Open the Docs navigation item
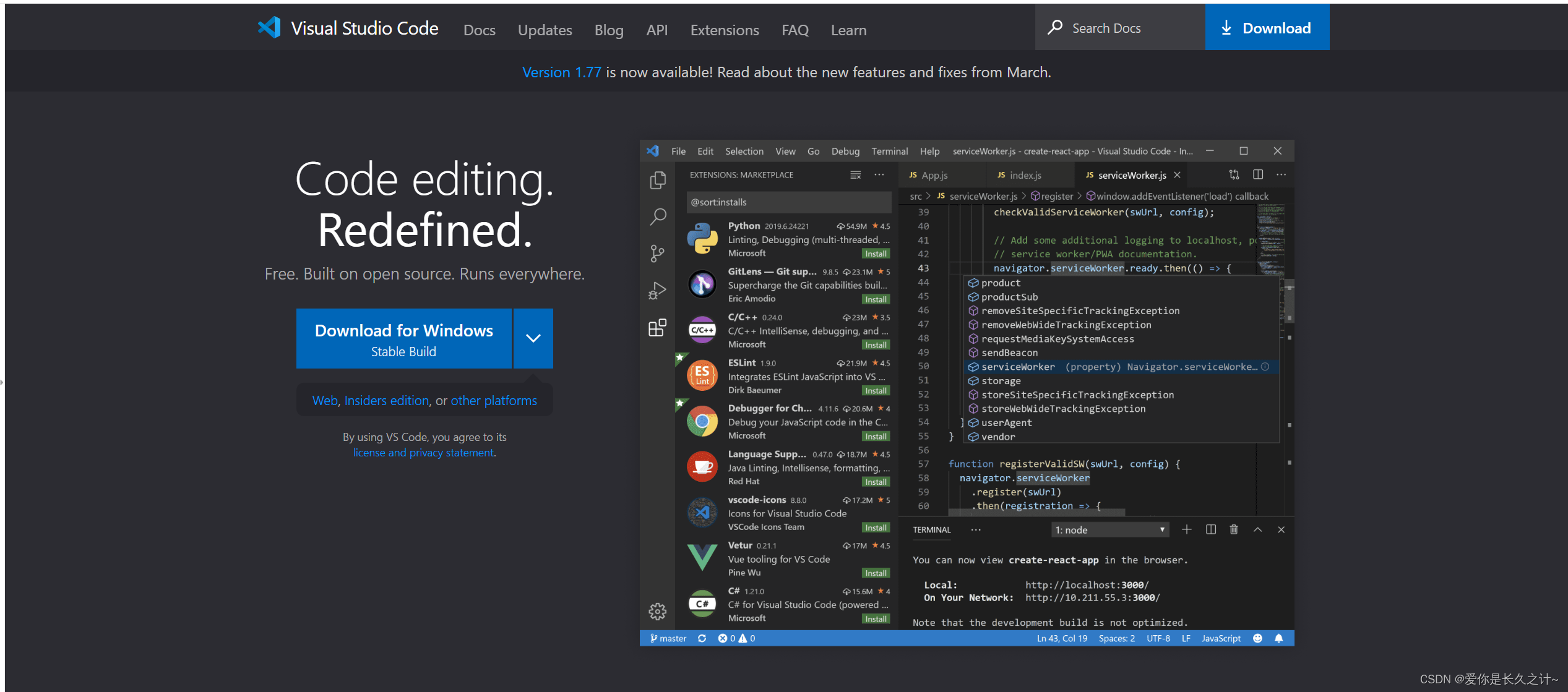The image size is (1568, 692). click(480, 30)
